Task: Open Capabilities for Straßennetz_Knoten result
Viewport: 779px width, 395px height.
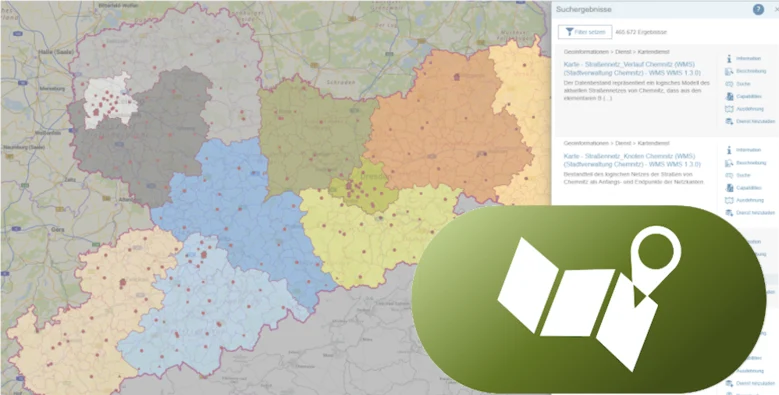Action: tap(744, 188)
